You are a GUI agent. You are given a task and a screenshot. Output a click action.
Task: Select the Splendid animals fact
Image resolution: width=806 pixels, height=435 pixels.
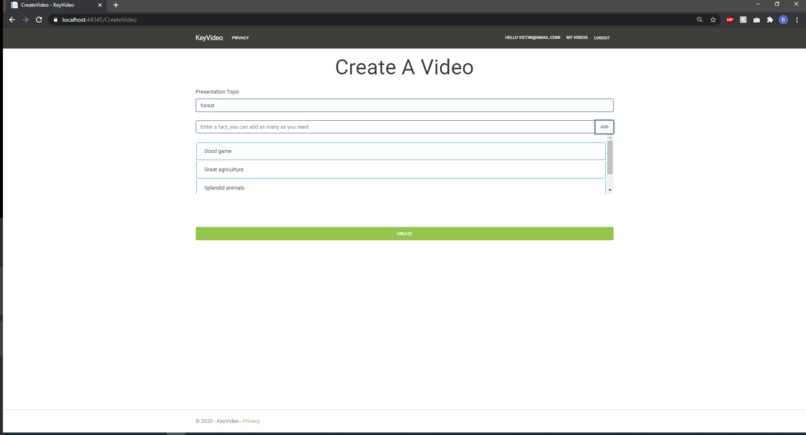400,187
